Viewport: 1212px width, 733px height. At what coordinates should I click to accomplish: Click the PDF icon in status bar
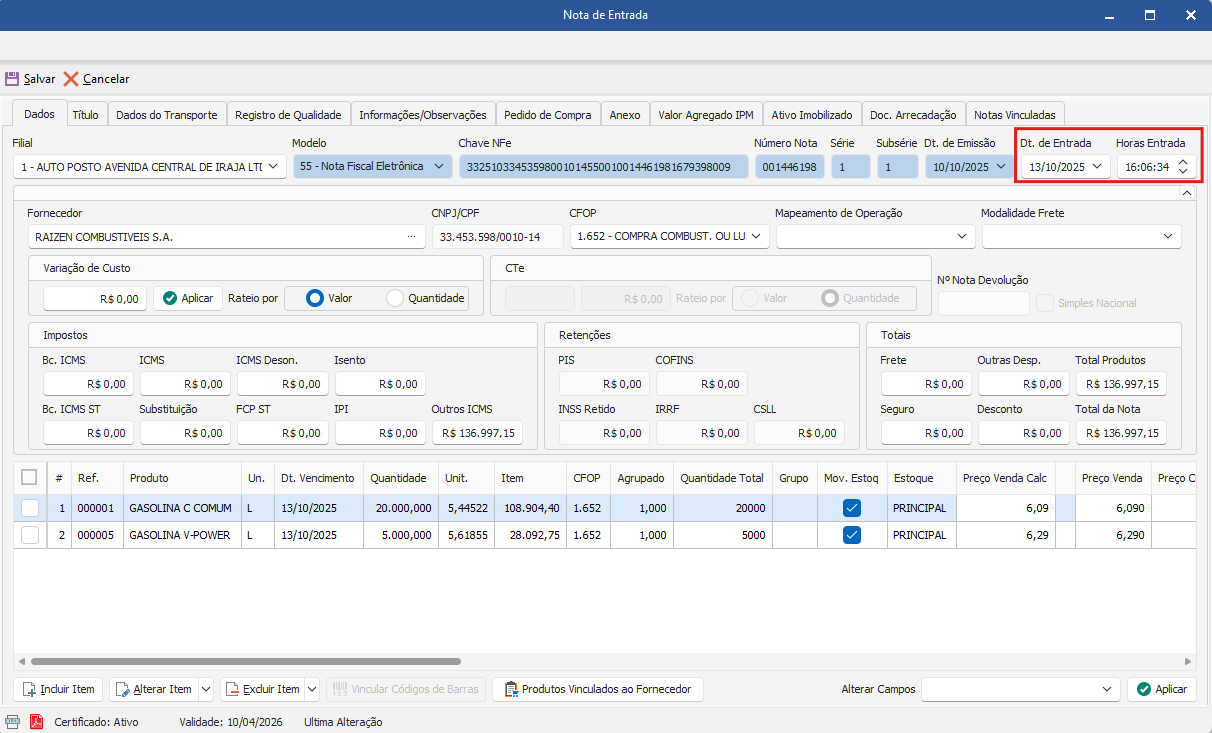coord(36,721)
